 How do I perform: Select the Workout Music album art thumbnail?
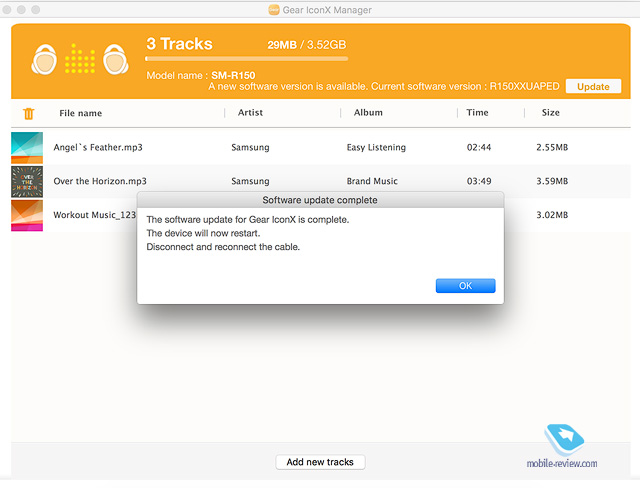click(x=27, y=215)
